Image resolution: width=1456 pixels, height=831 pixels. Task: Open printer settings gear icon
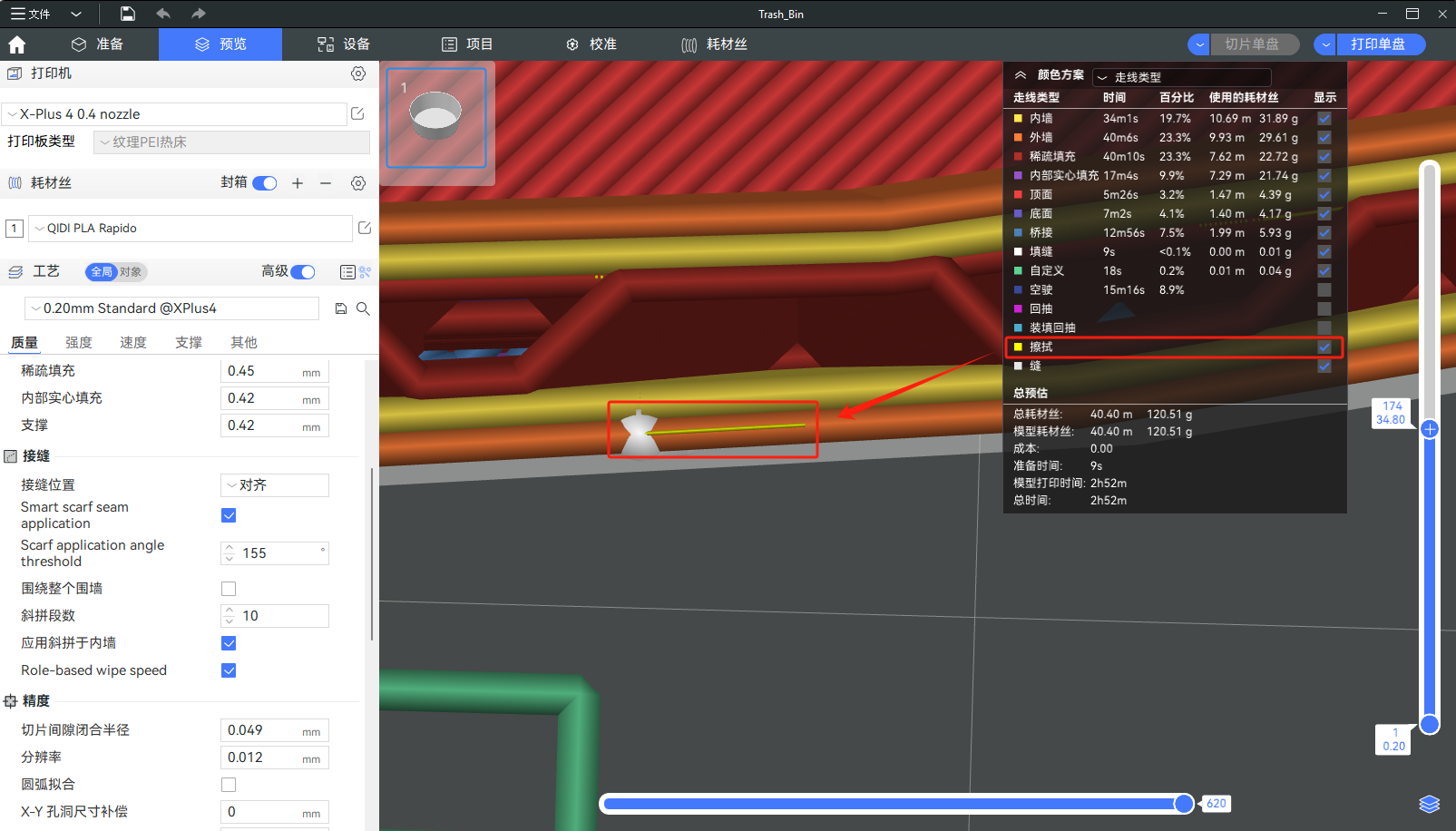(x=358, y=73)
